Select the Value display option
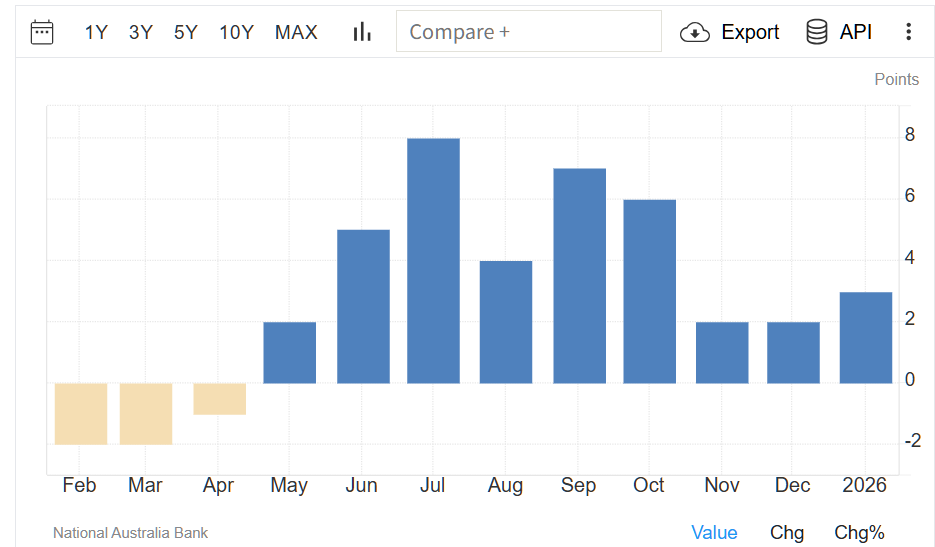The height and width of the screenshot is (547, 935). coord(714,533)
